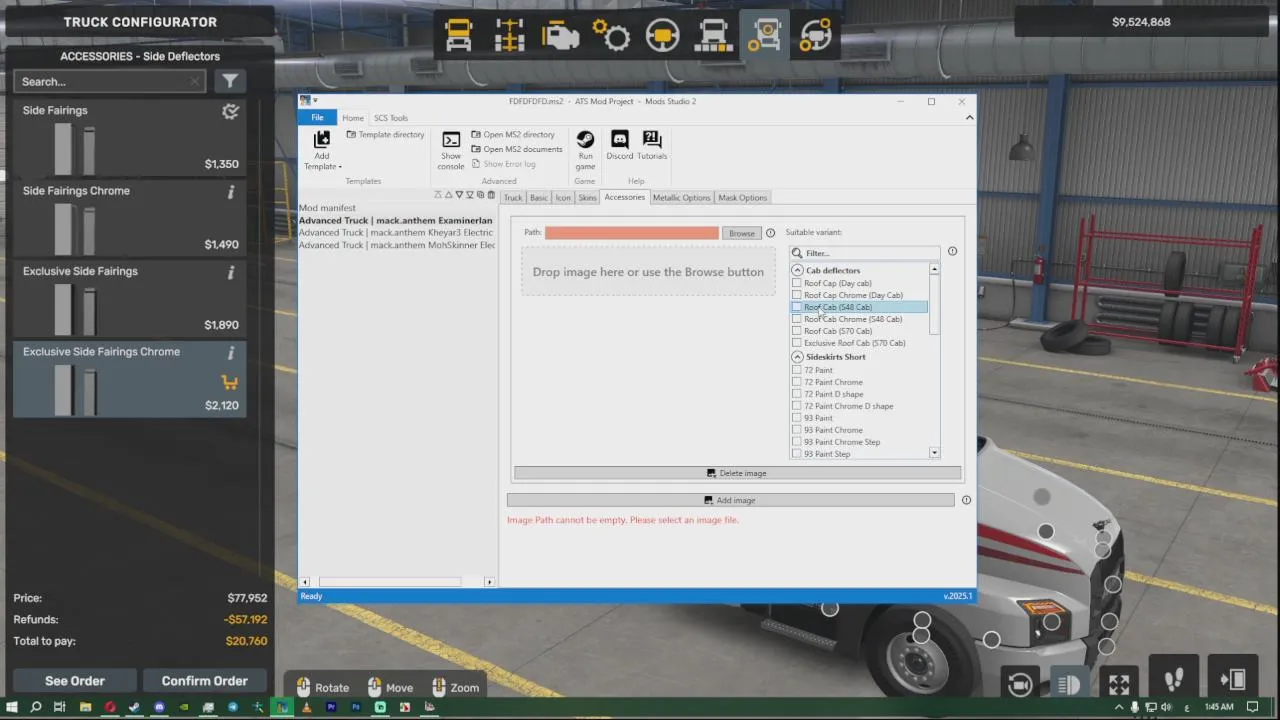The image size is (1280, 720).
Task: Click the variant Filter search field
Action: [x=866, y=253]
